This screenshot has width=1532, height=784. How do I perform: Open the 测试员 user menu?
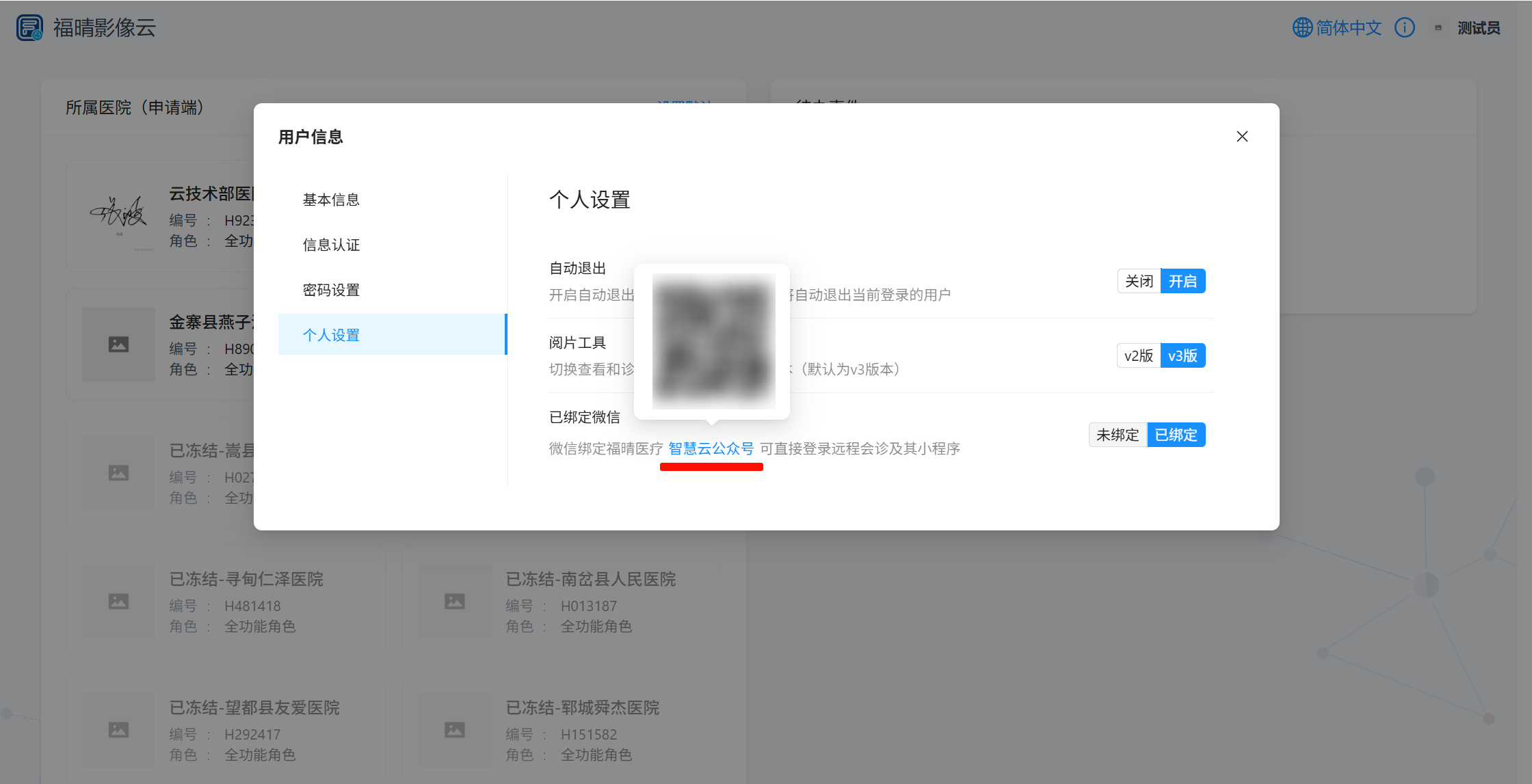click(1478, 28)
